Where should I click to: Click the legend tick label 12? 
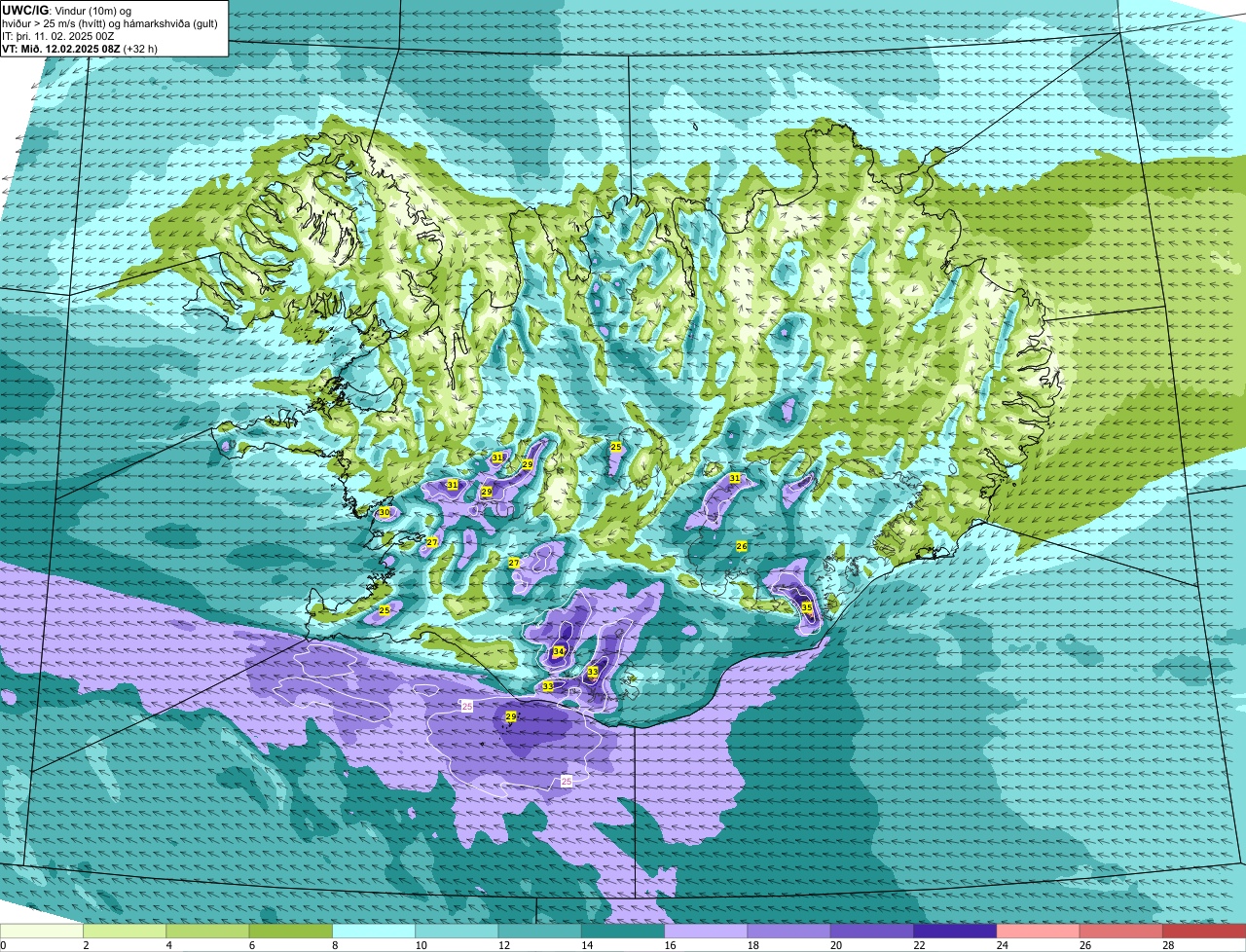[x=502, y=945]
